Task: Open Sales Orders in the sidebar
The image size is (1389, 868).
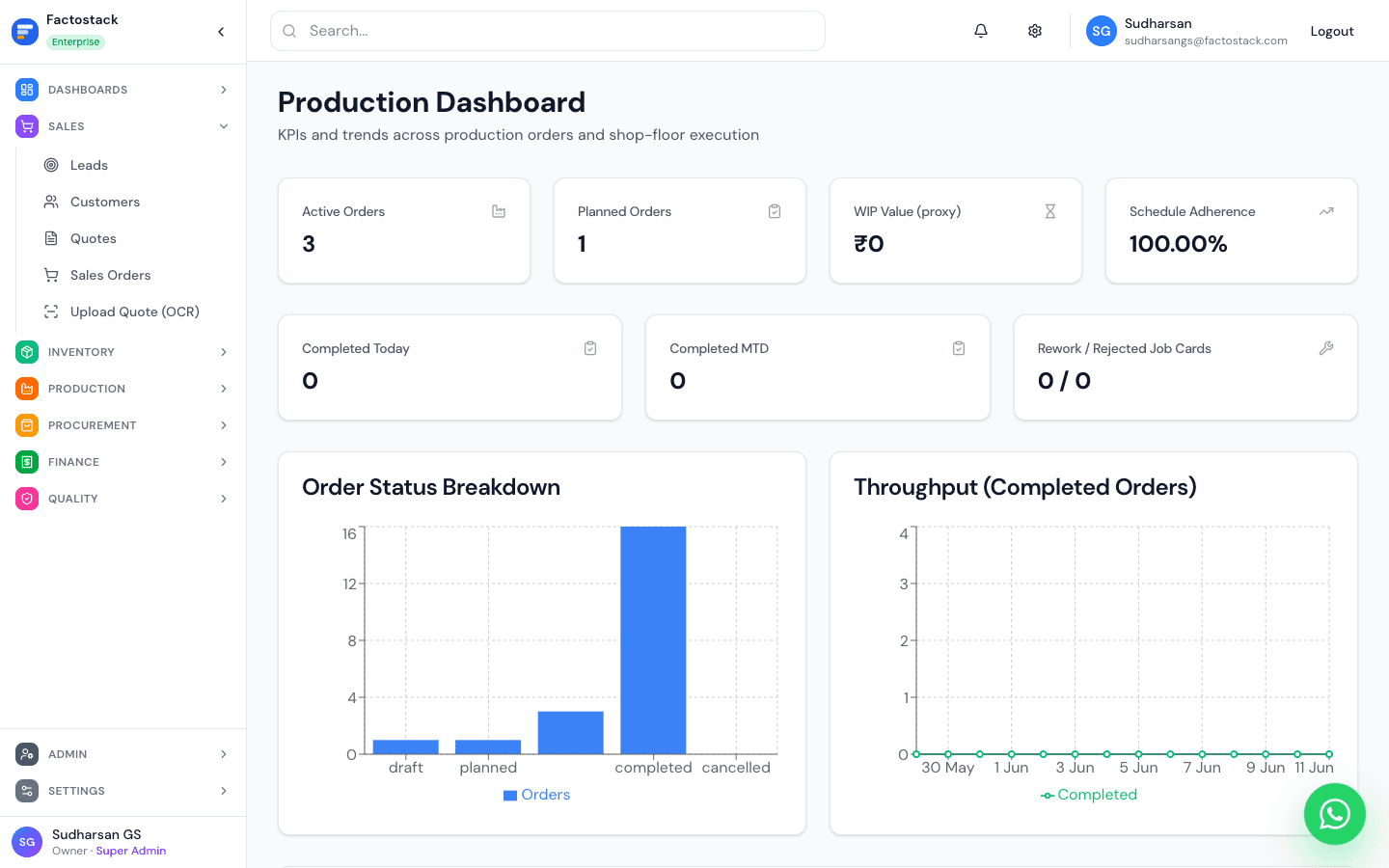Action: coord(134,275)
